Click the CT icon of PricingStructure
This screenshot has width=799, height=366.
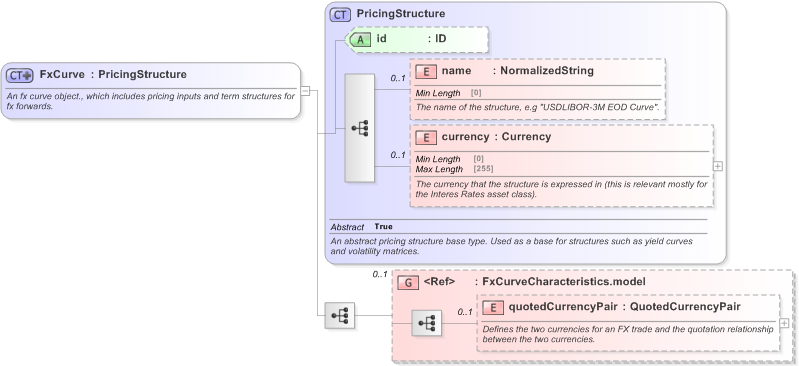coord(340,14)
